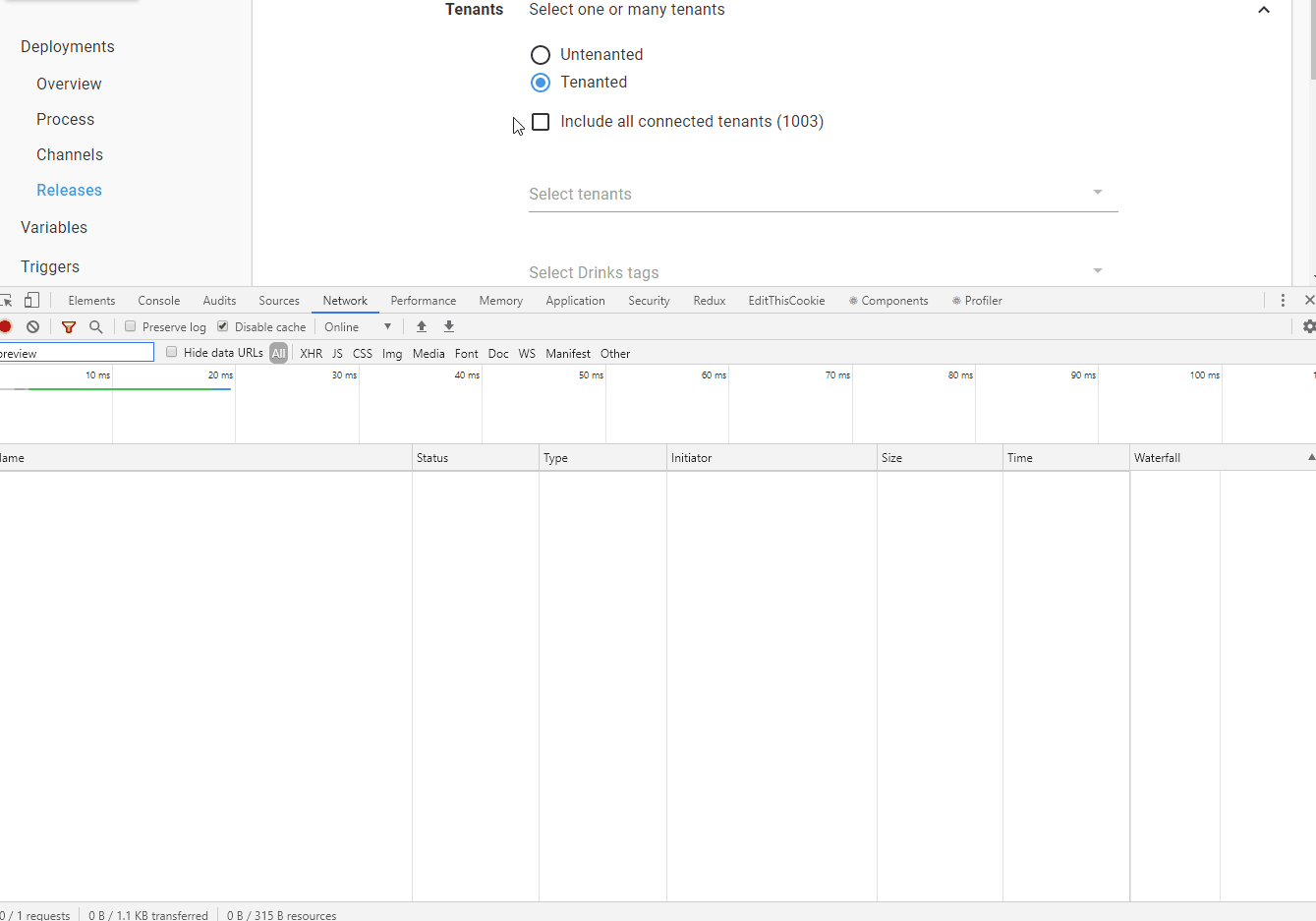Uncheck Disable cache checkbox

click(x=223, y=326)
